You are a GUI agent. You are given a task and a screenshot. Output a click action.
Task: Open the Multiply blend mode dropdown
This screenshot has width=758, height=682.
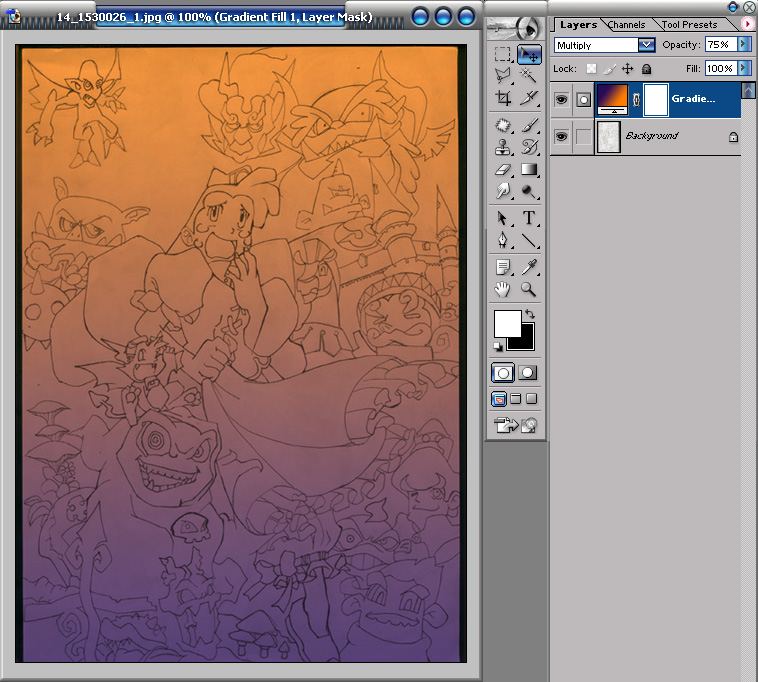646,45
